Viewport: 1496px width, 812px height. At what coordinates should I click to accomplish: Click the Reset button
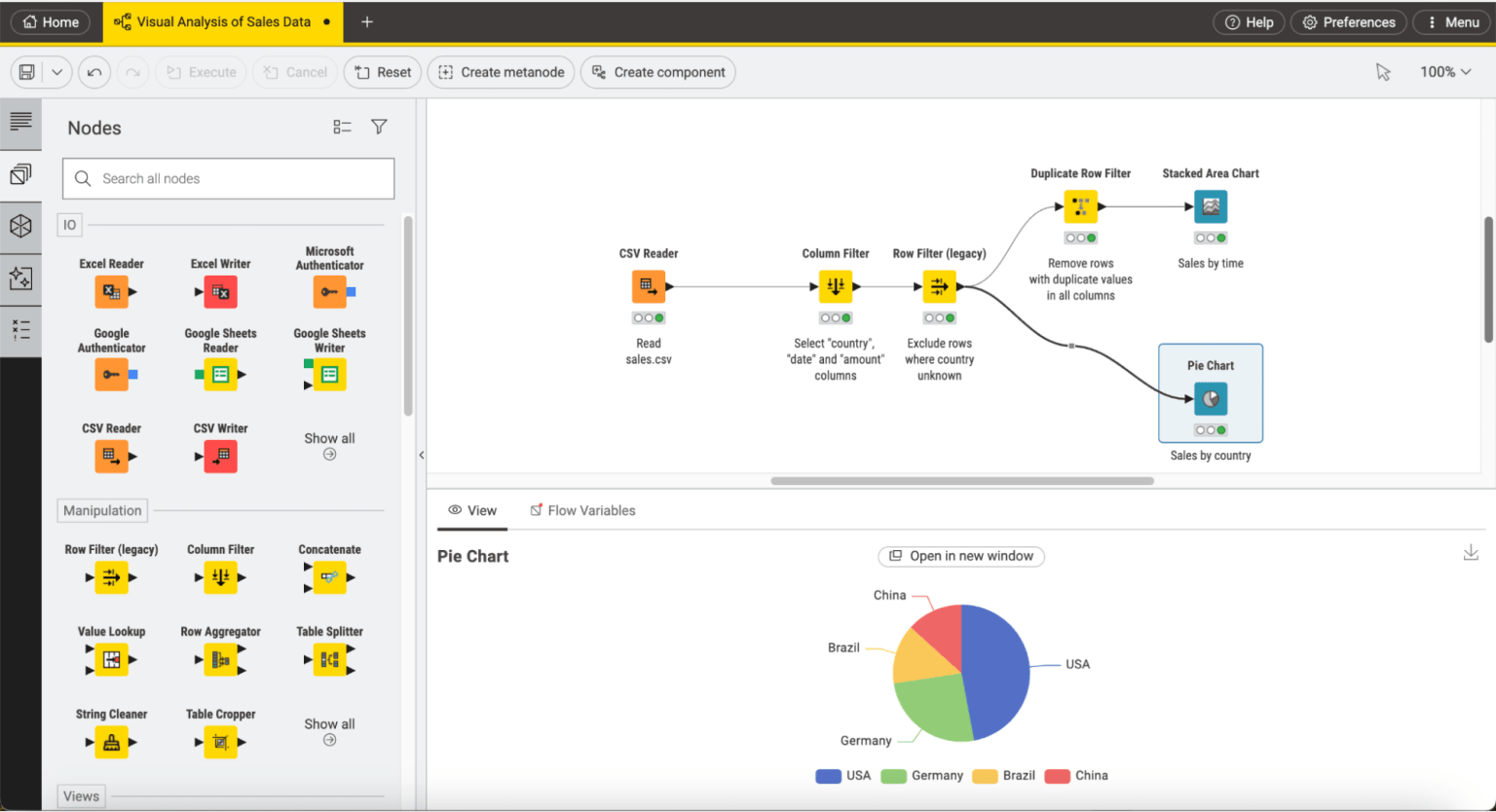383,72
